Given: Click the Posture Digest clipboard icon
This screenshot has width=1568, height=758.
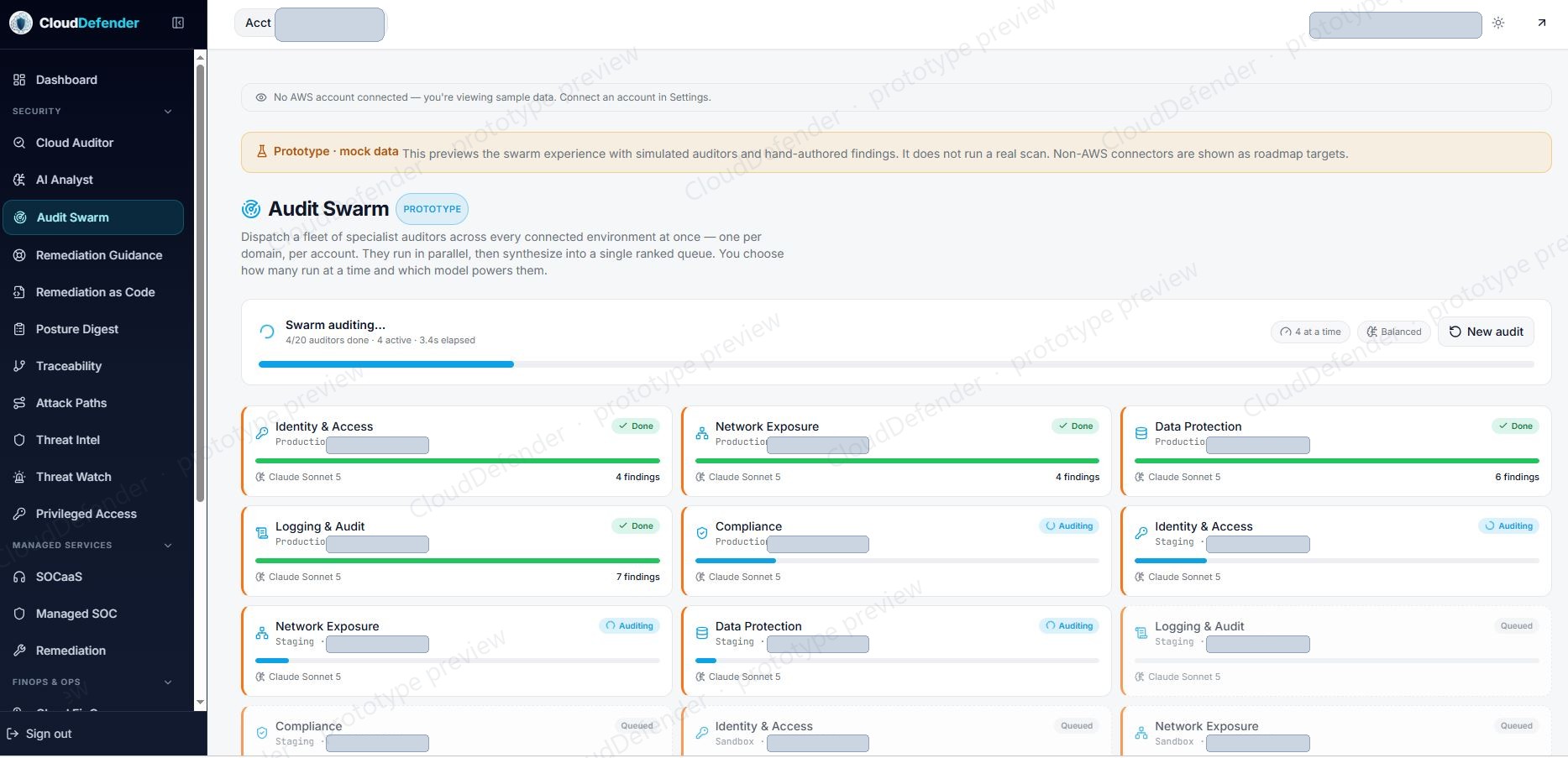Looking at the screenshot, I should click(19, 329).
